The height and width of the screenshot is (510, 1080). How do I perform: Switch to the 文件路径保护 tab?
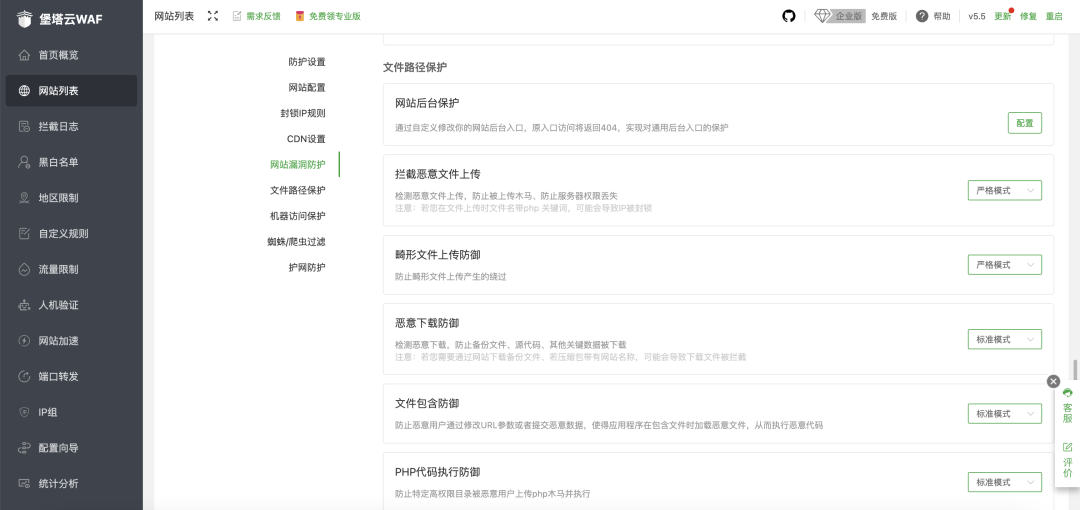(297, 190)
